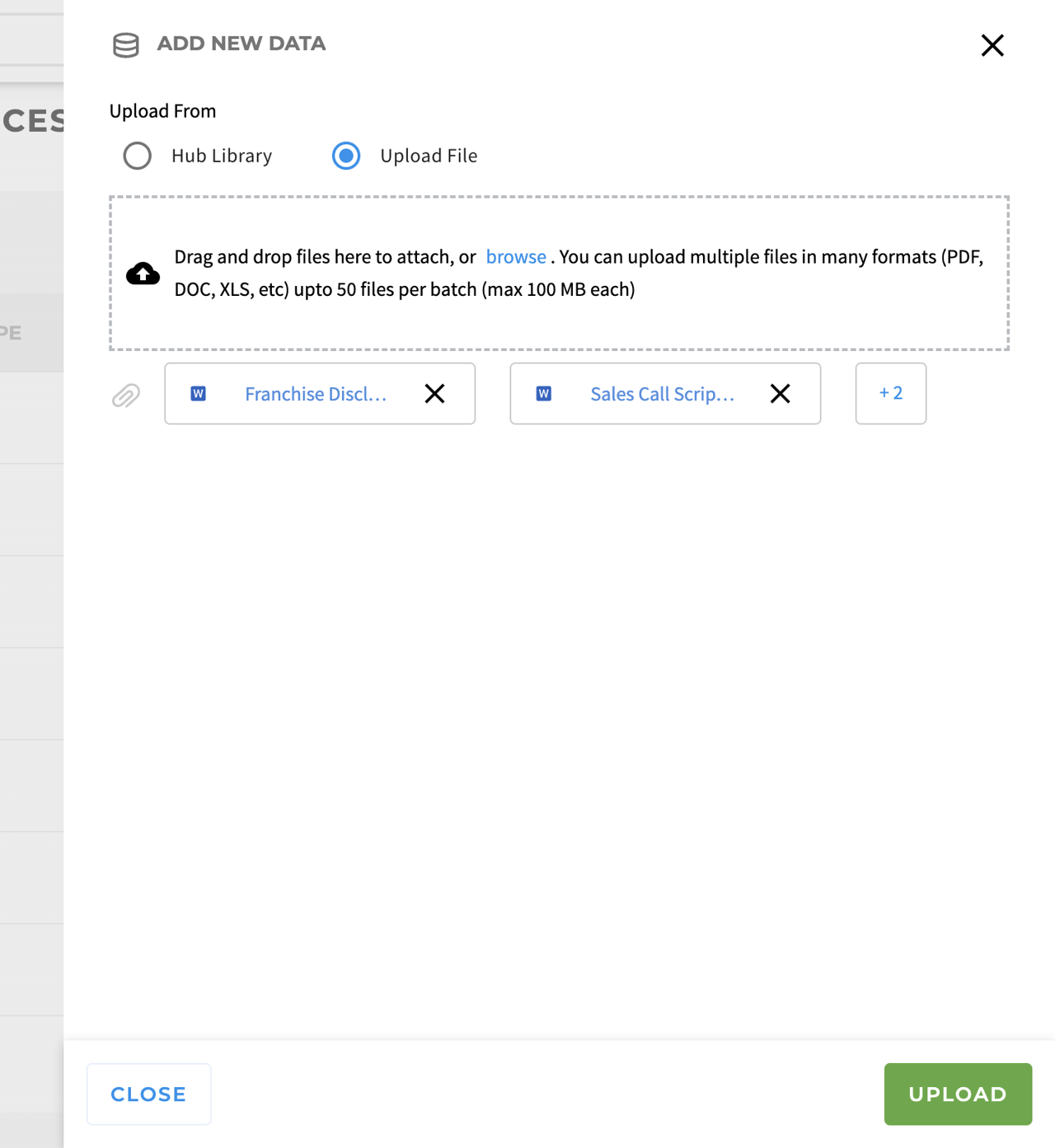Click the cloud upload icon in the drop zone
Image resolution: width=1055 pixels, height=1148 pixels.
click(143, 273)
